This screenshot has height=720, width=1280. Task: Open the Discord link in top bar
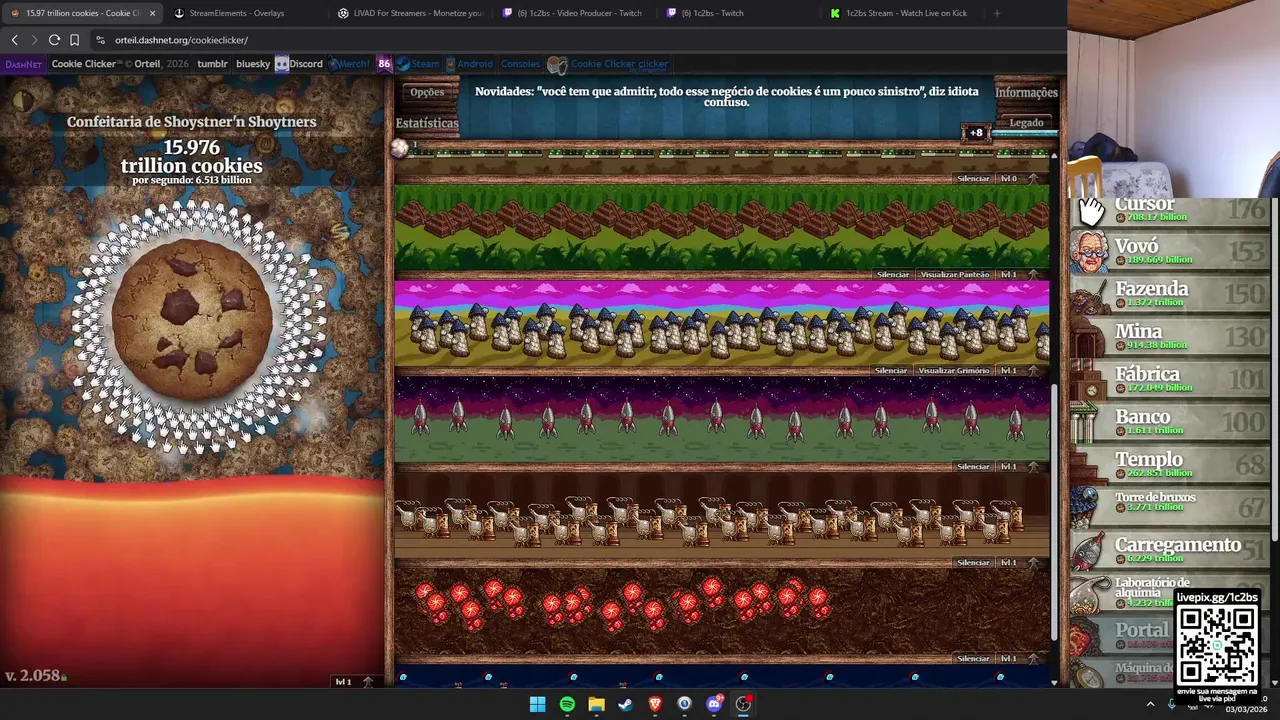click(299, 64)
